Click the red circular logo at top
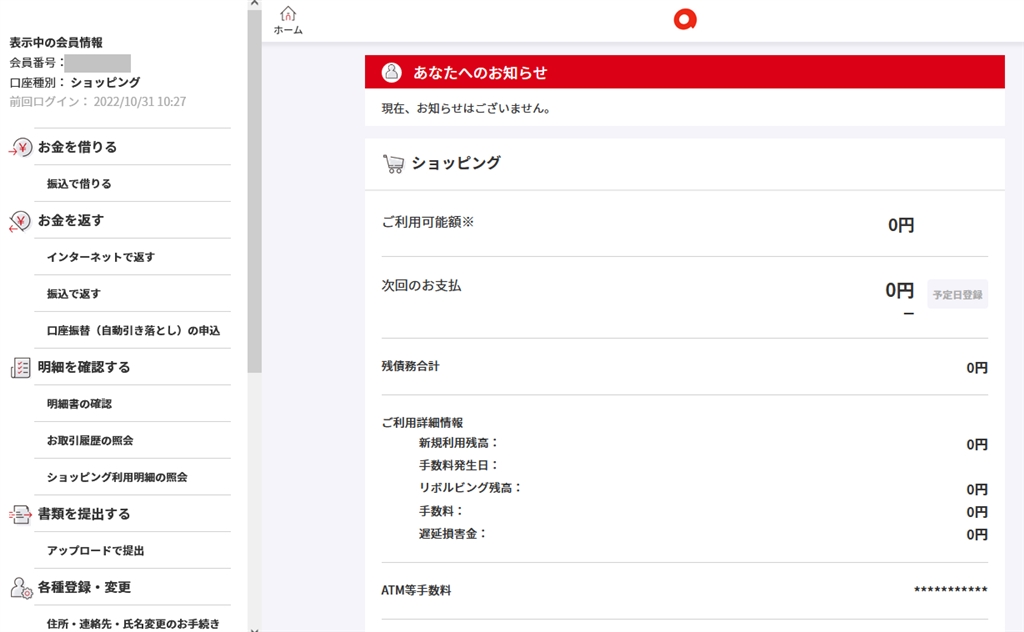 [685, 20]
